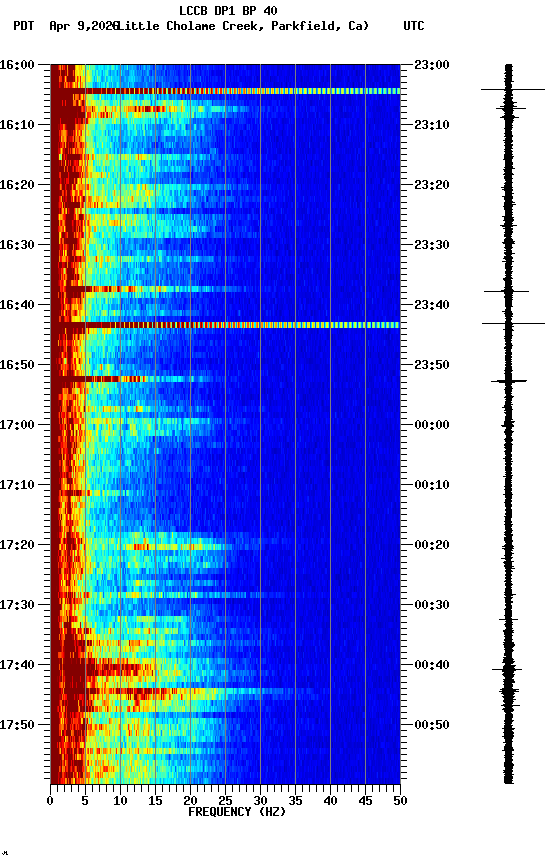This screenshot has width=552, height=864.
Task: Click the 15 Hz frequency axis label
Action: 155,801
